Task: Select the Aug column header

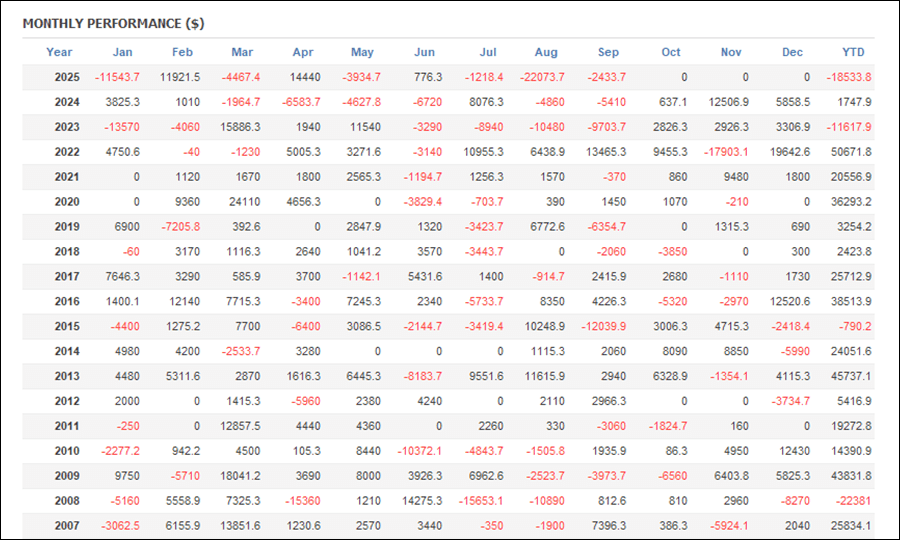Action: coord(546,52)
